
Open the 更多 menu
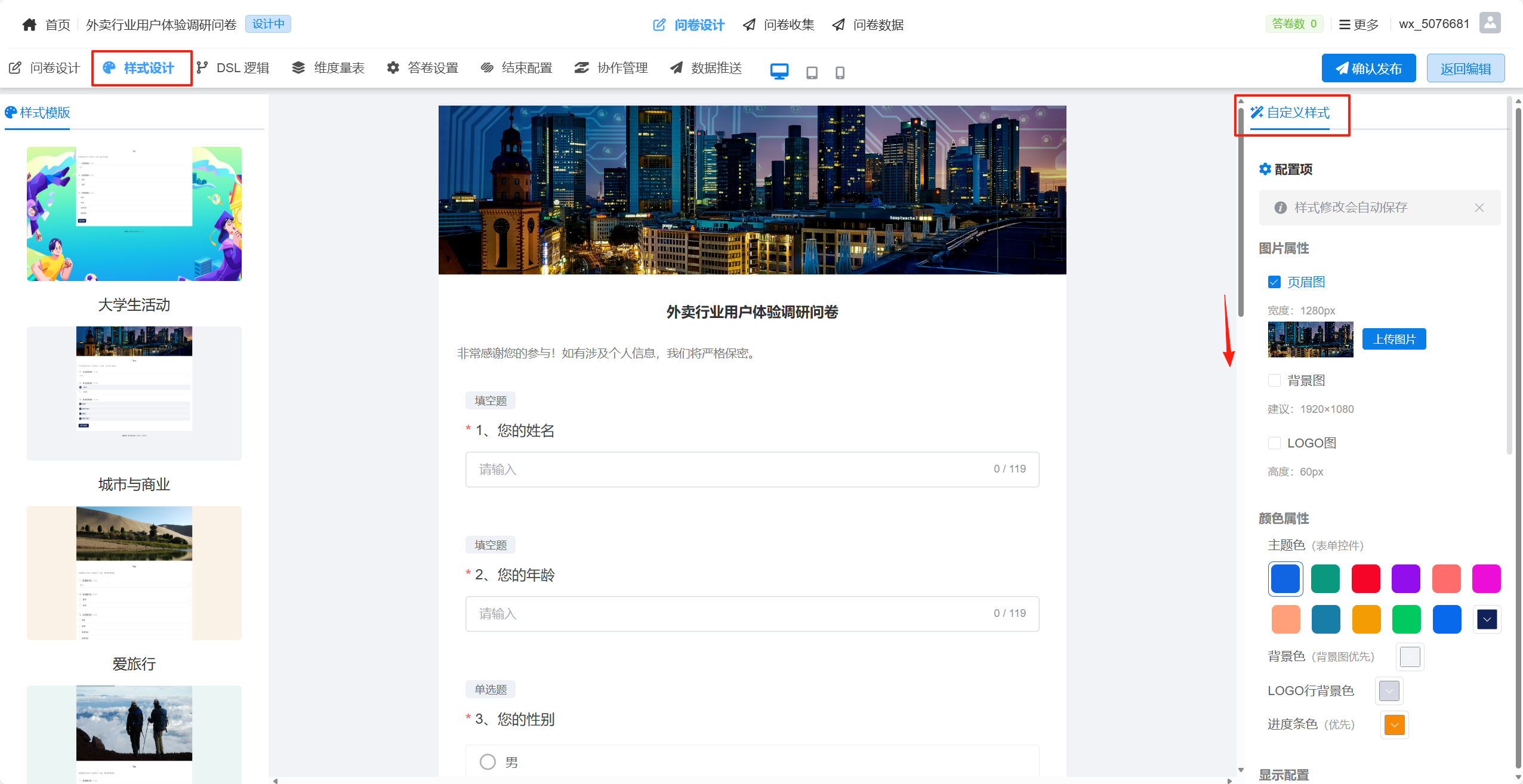1359,24
